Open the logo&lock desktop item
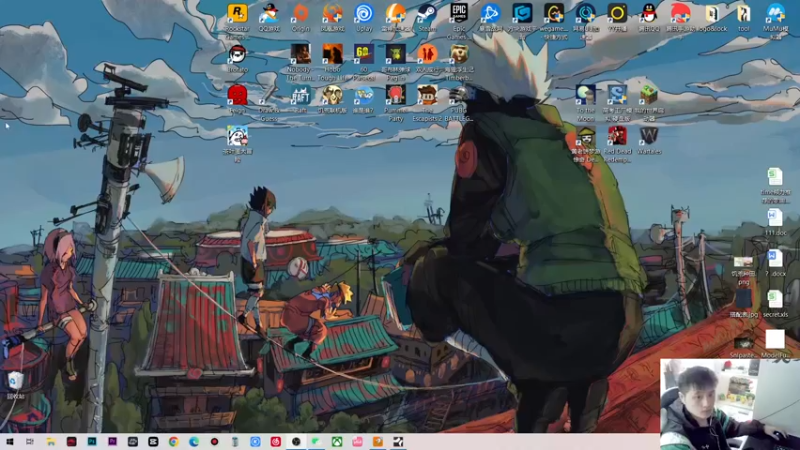 click(x=712, y=14)
